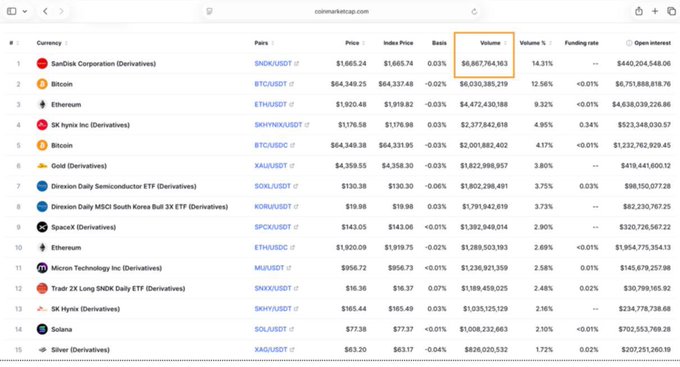Click the SK Hynix logo in SKHY/USDT row
Screen dimensions: 680x367
click(42, 308)
